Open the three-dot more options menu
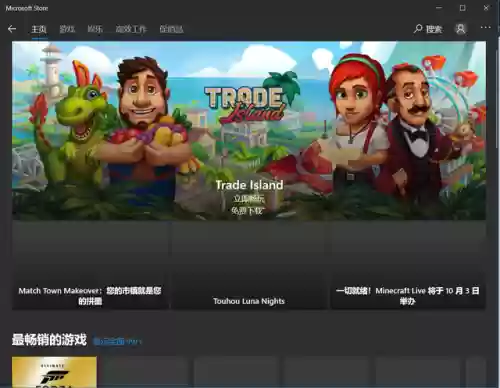This screenshot has height=388, width=500. point(485,27)
